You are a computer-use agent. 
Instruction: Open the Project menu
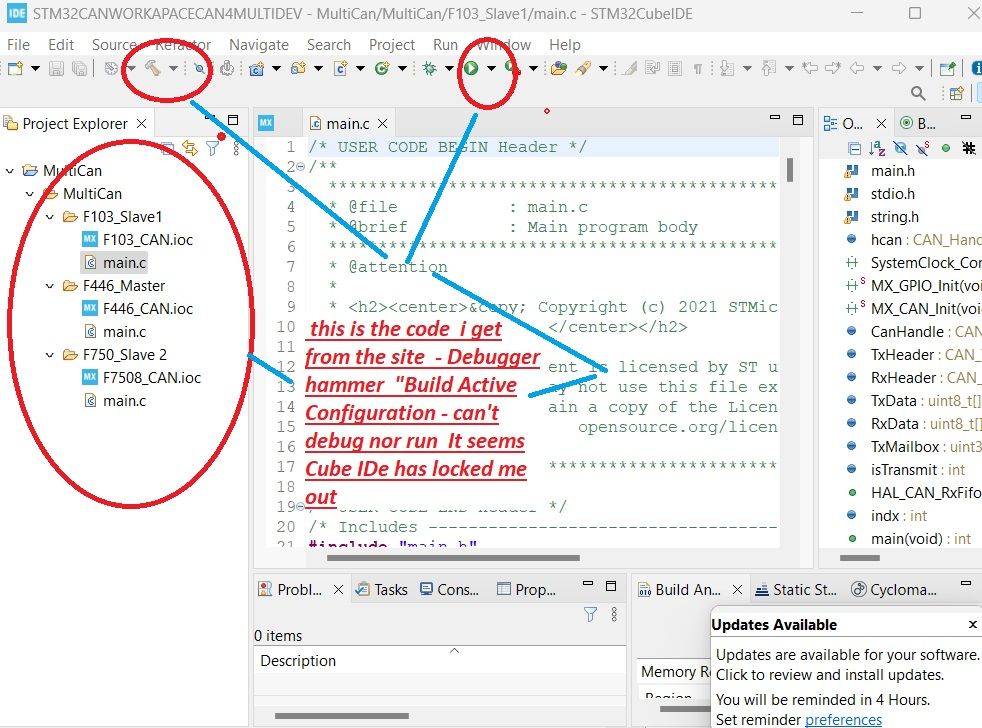pos(391,44)
